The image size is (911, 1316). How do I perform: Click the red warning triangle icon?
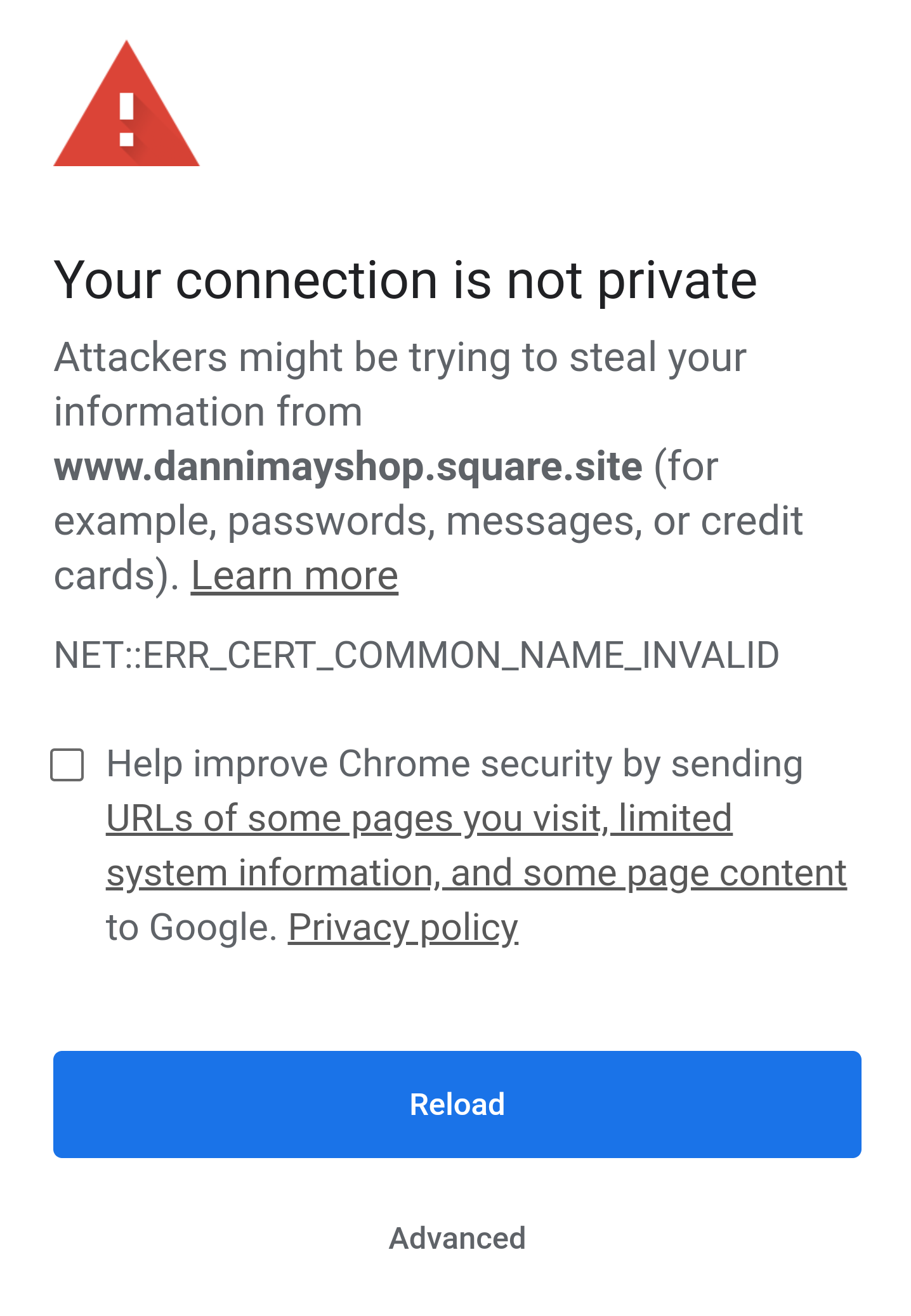pos(126,108)
